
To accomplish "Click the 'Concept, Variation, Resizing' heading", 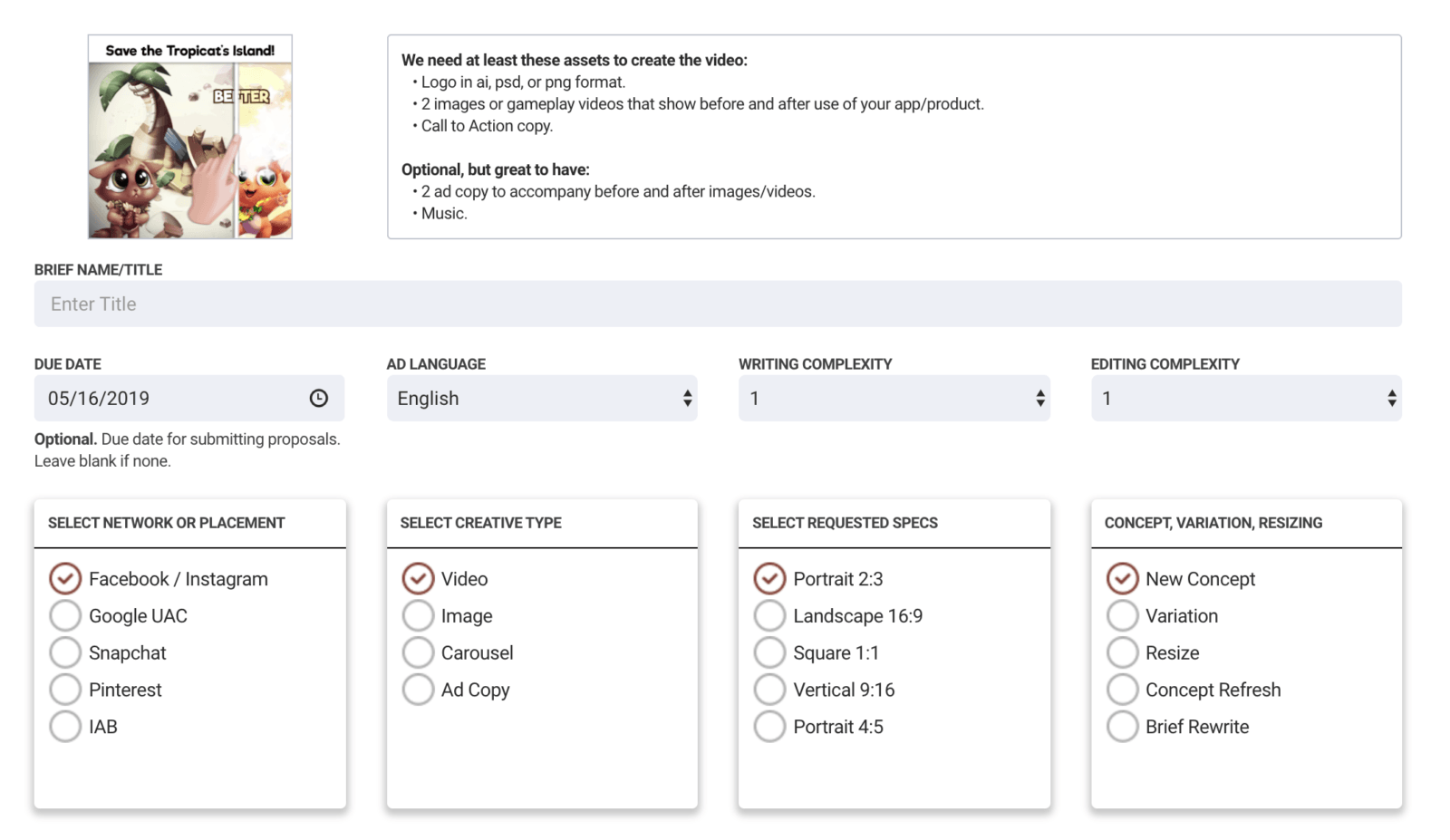I will [x=1213, y=523].
